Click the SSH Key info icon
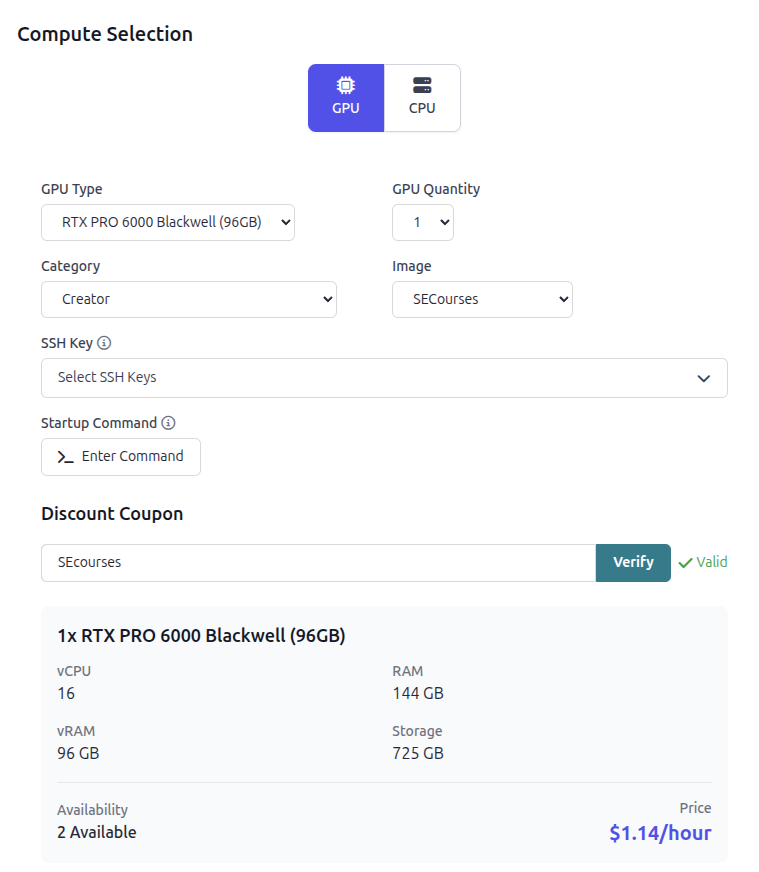Image resolution: width=759 pixels, height=872 pixels. 104,343
